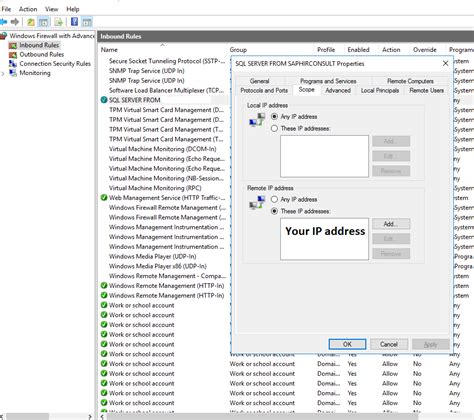Click the Remote IP addresses list box
The image size is (474, 420).
[x=324, y=239]
